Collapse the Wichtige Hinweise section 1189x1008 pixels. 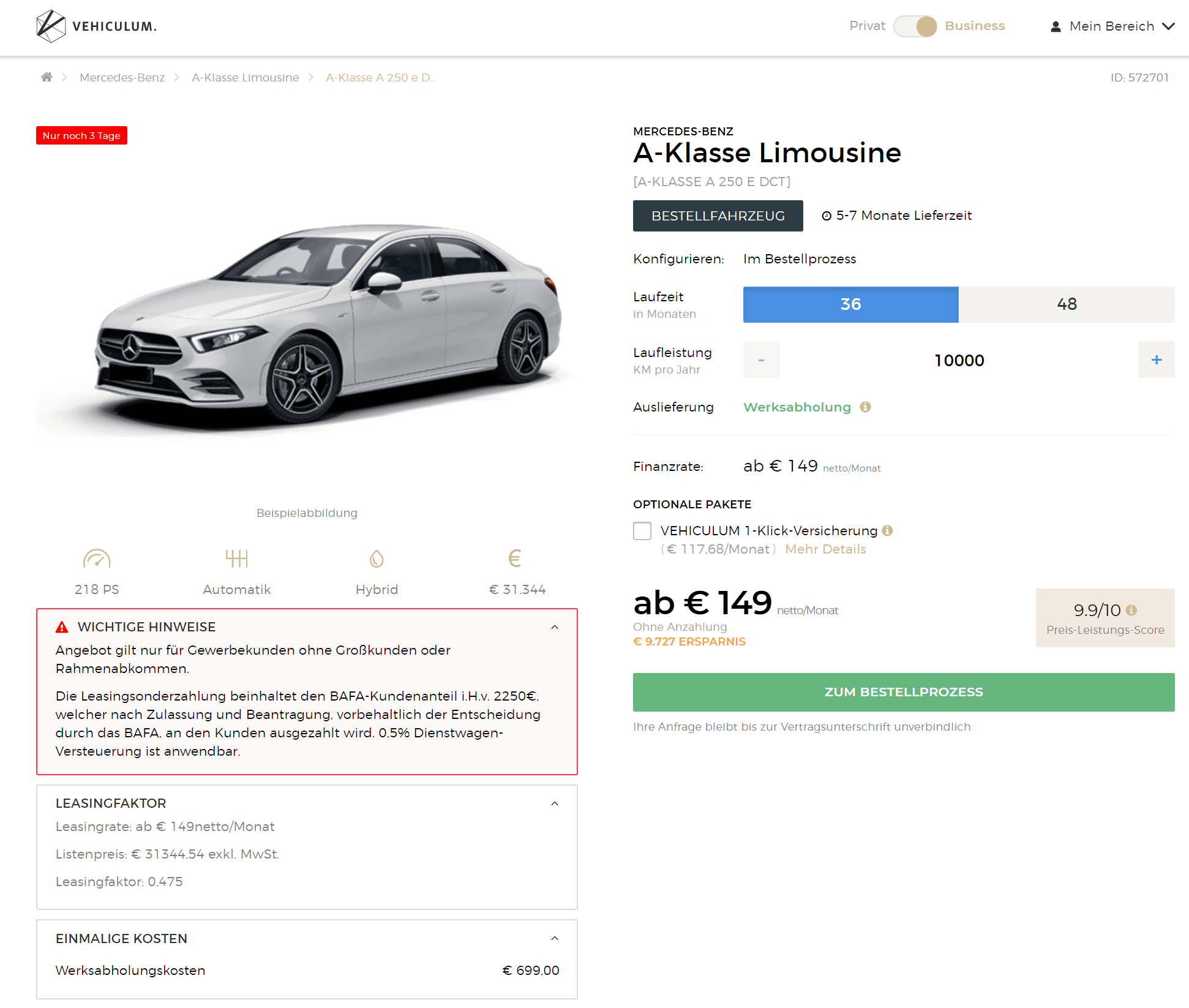tap(555, 627)
